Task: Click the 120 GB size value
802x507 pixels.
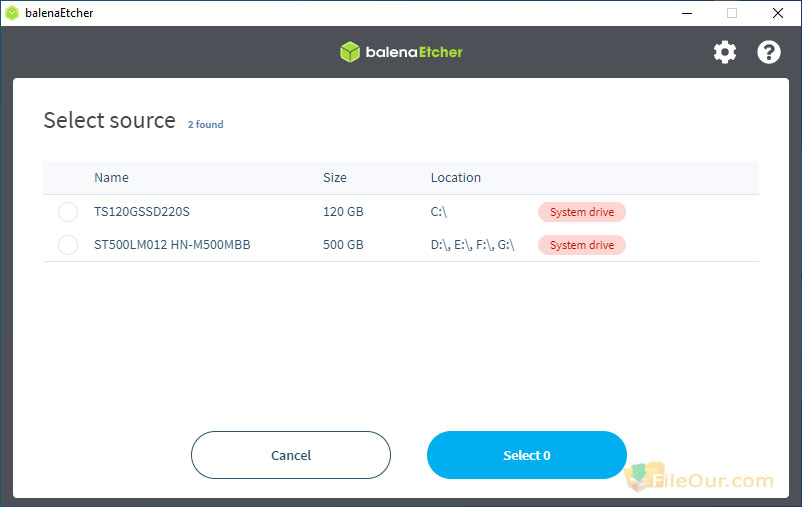Action: (343, 212)
